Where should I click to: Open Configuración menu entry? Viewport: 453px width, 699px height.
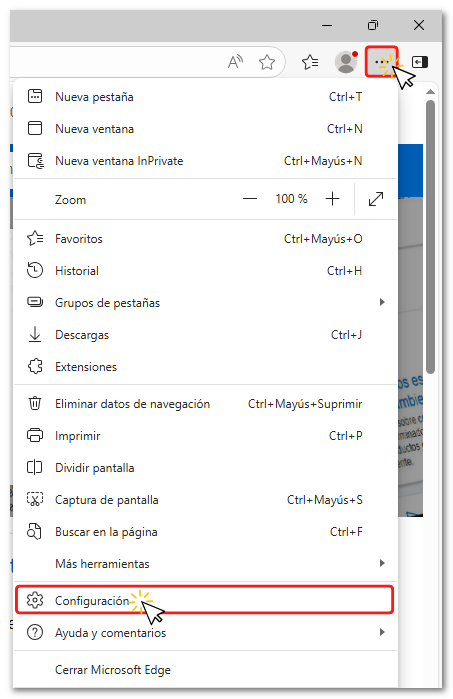[205, 600]
